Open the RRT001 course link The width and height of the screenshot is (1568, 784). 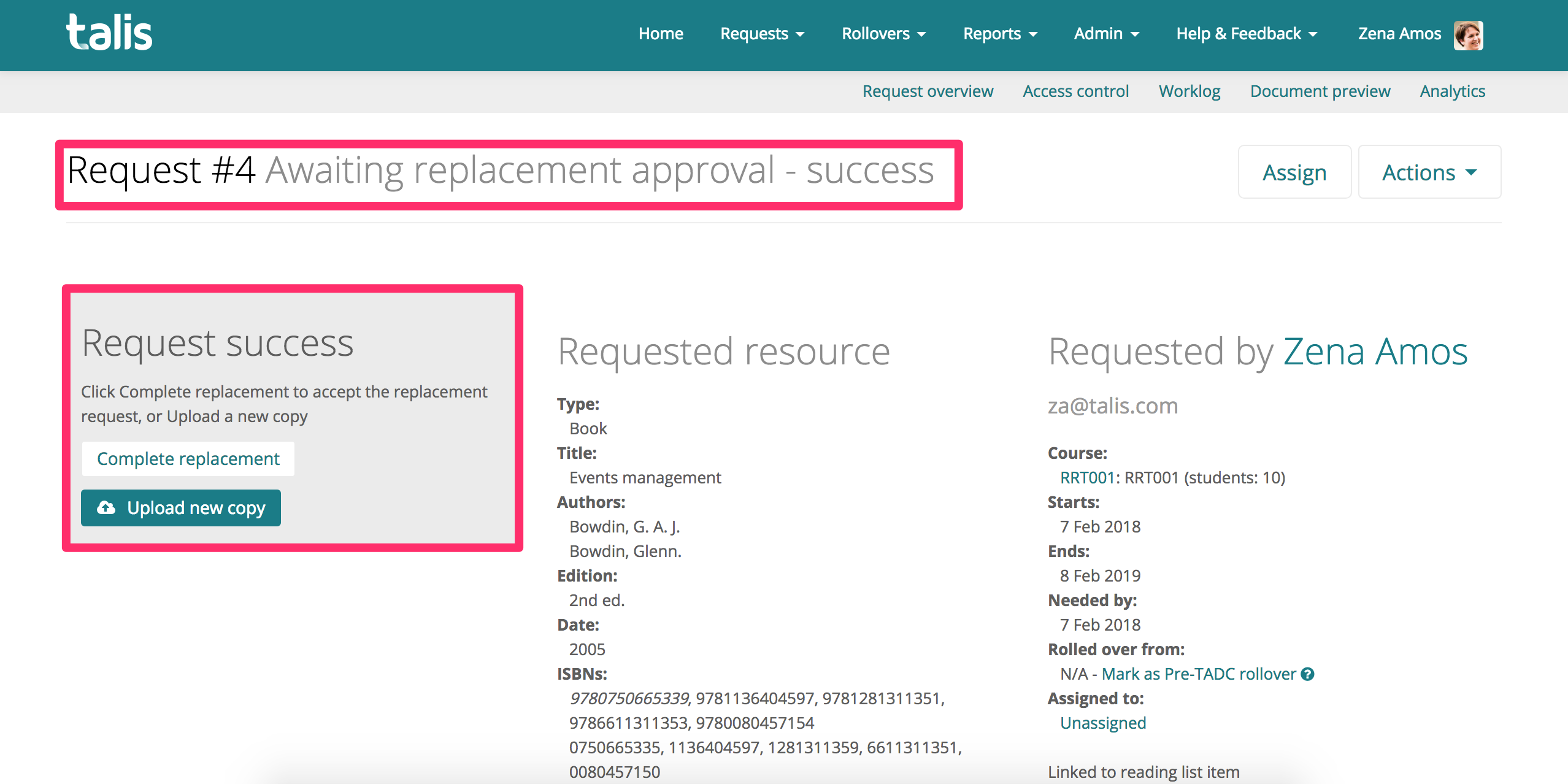pos(1087,477)
